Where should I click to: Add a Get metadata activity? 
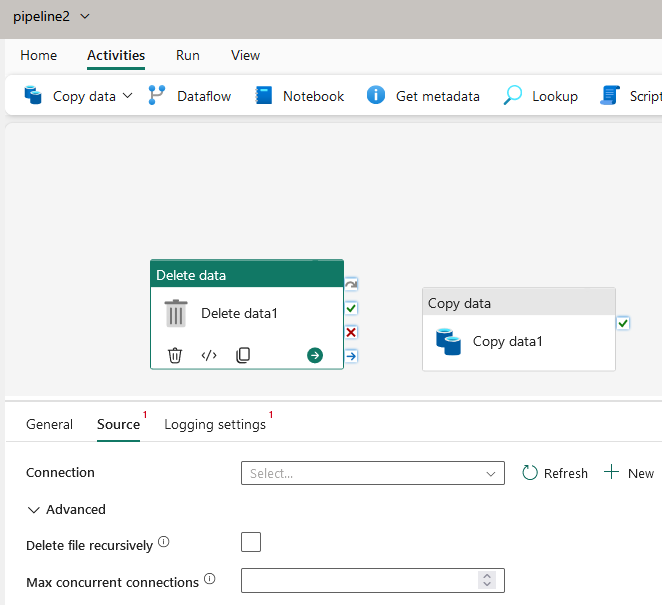point(423,96)
